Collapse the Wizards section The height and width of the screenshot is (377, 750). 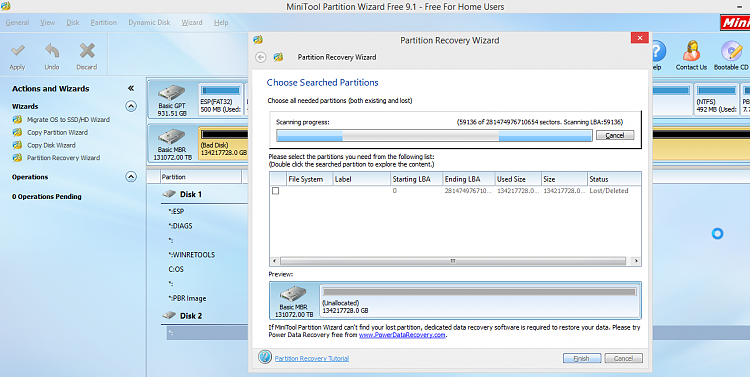coord(131,106)
